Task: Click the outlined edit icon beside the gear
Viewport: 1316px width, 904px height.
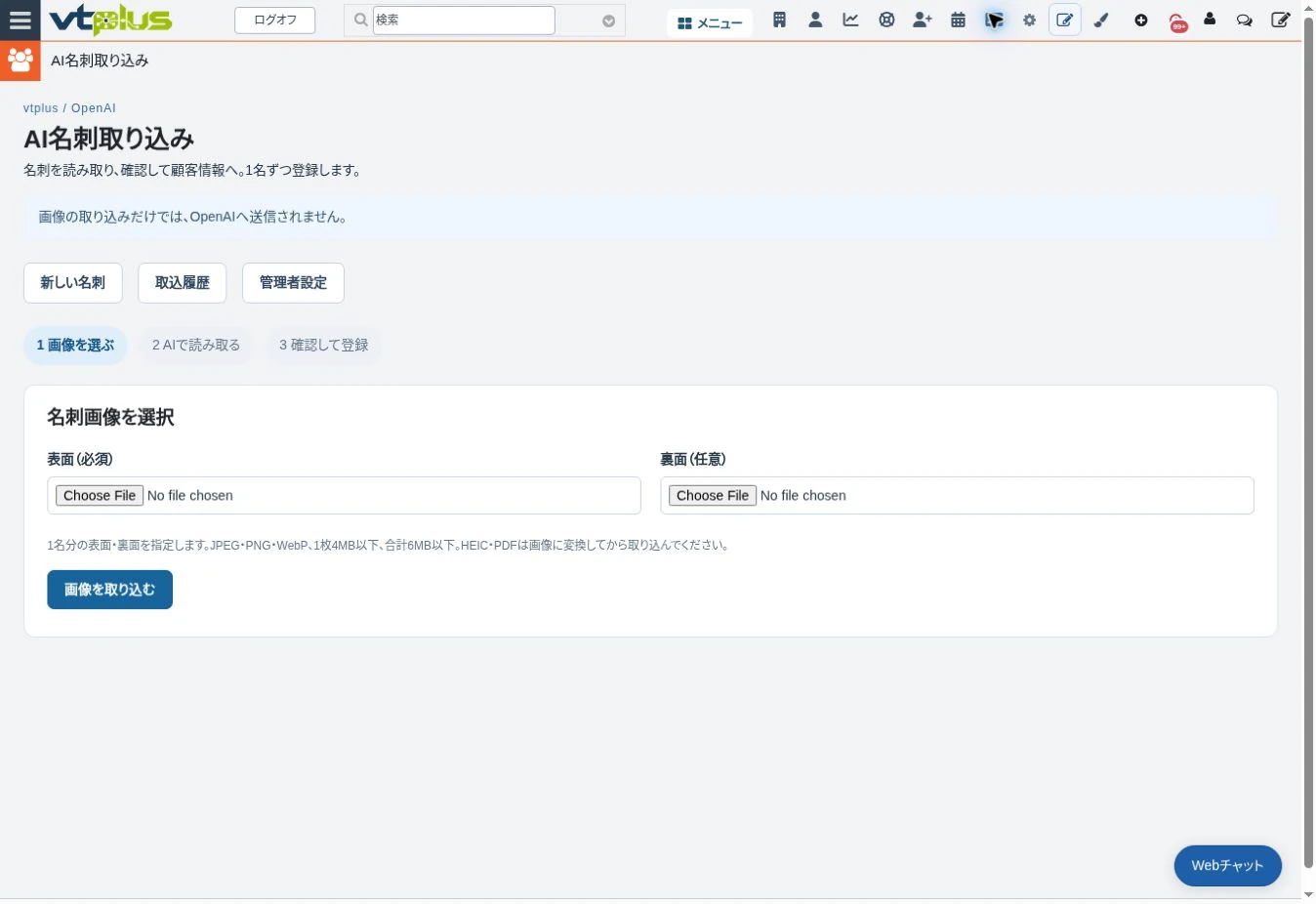Action: tap(1065, 20)
